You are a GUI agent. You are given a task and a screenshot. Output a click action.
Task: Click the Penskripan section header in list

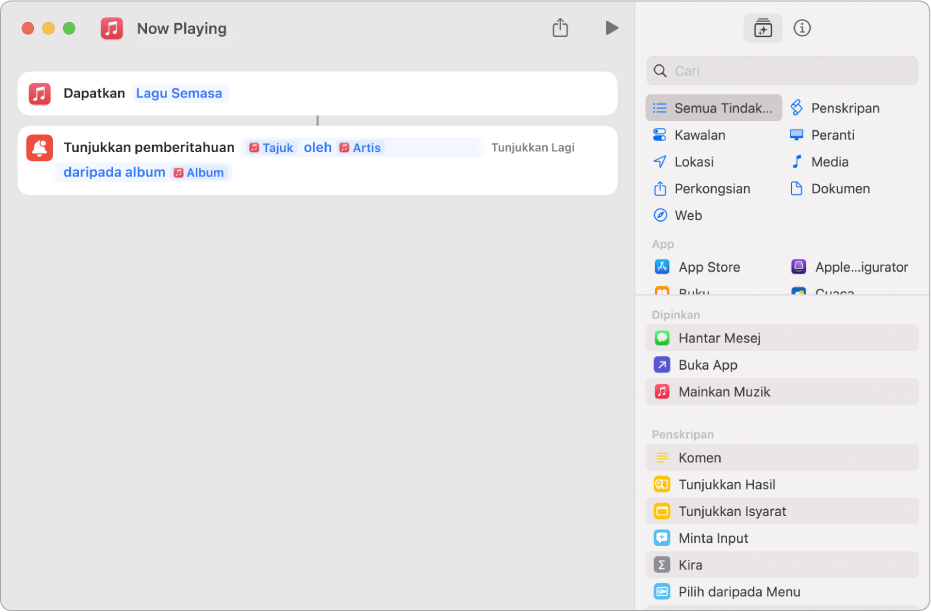[682, 435]
